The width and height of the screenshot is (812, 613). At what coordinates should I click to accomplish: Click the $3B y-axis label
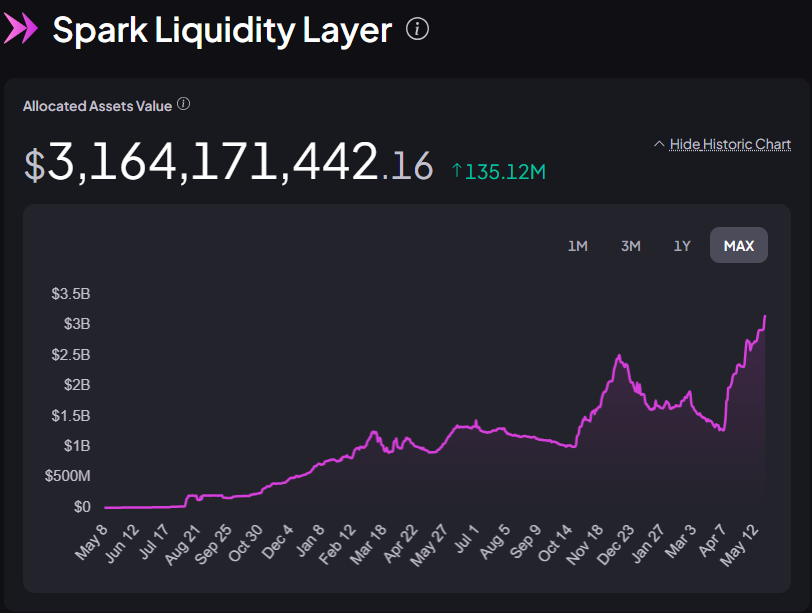tap(77, 324)
